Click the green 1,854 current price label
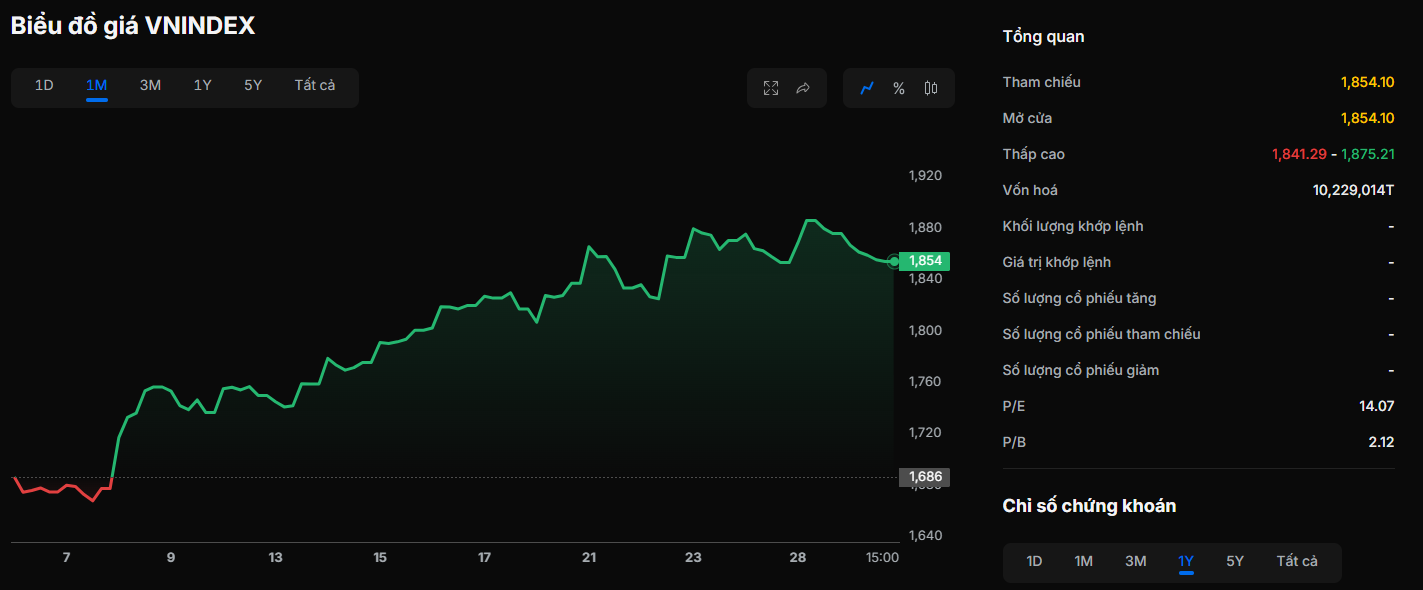1423x590 pixels. pyautogui.click(x=924, y=261)
